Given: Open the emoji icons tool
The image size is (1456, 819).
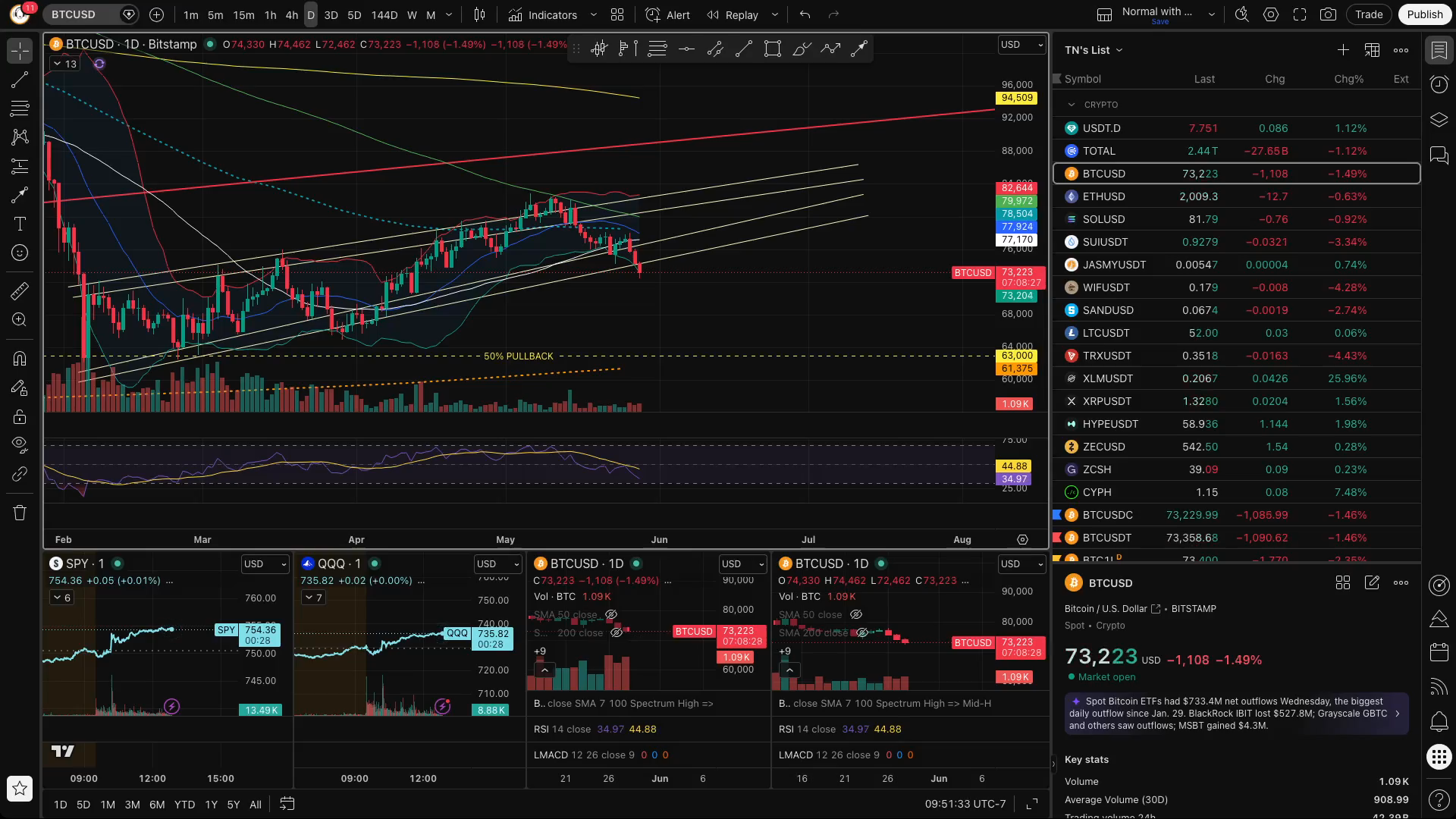Looking at the screenshot, I should (x=20, y=253).
